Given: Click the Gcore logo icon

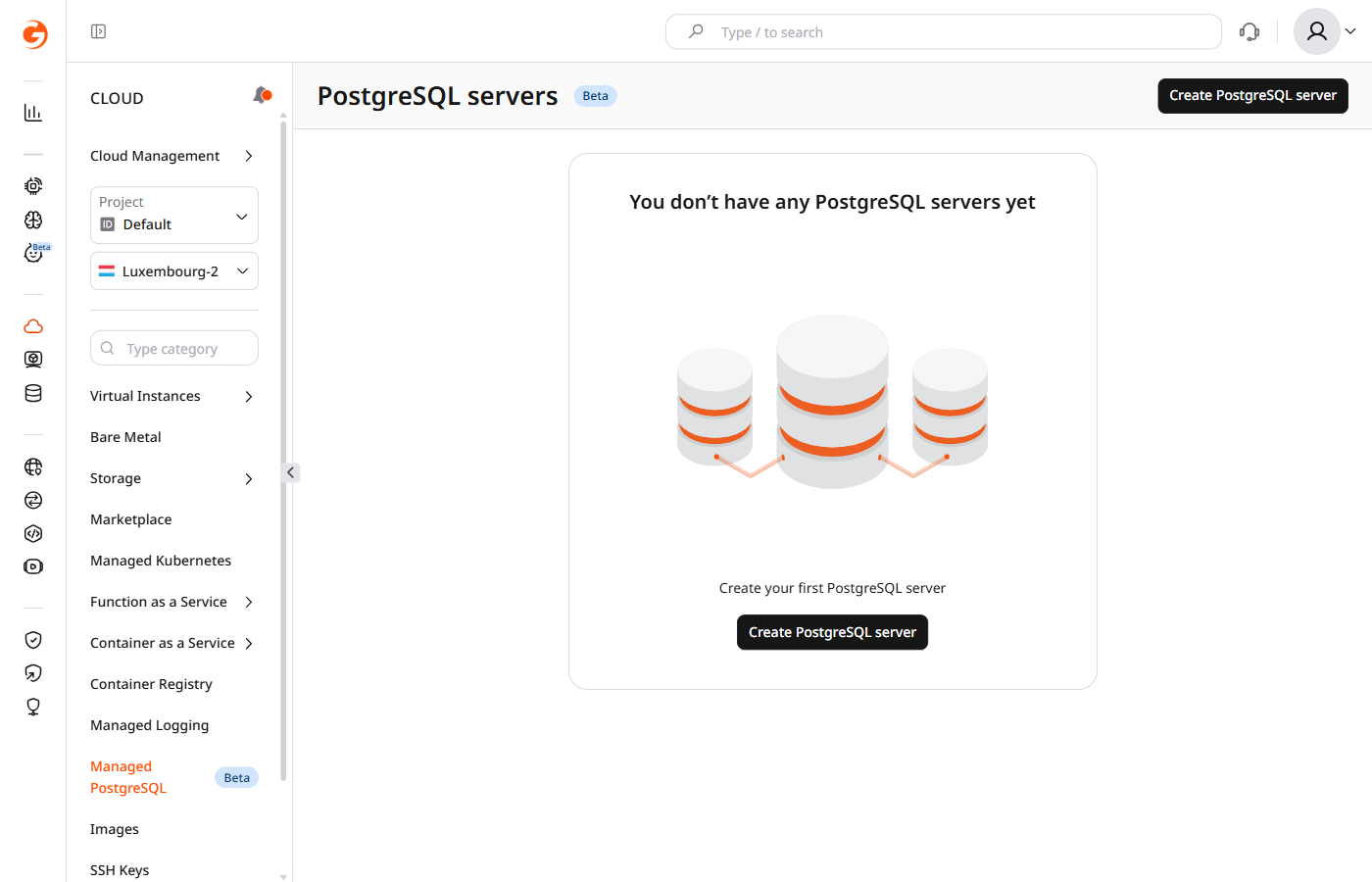Looking at the screenshot, I should [34, 34].
